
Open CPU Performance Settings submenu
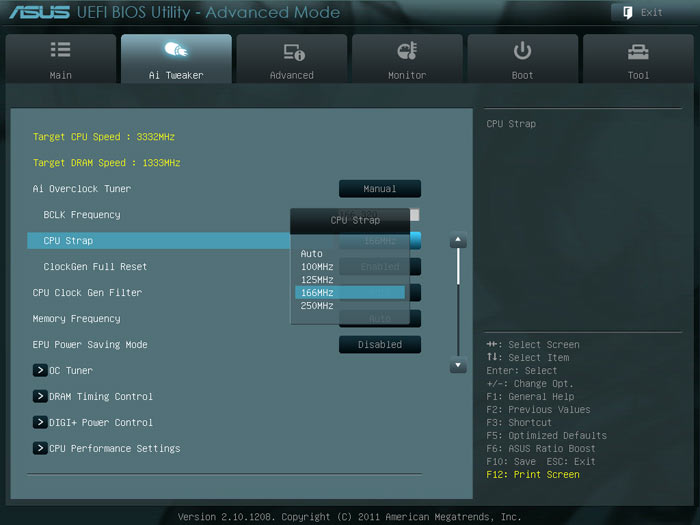tap(41, 449)
